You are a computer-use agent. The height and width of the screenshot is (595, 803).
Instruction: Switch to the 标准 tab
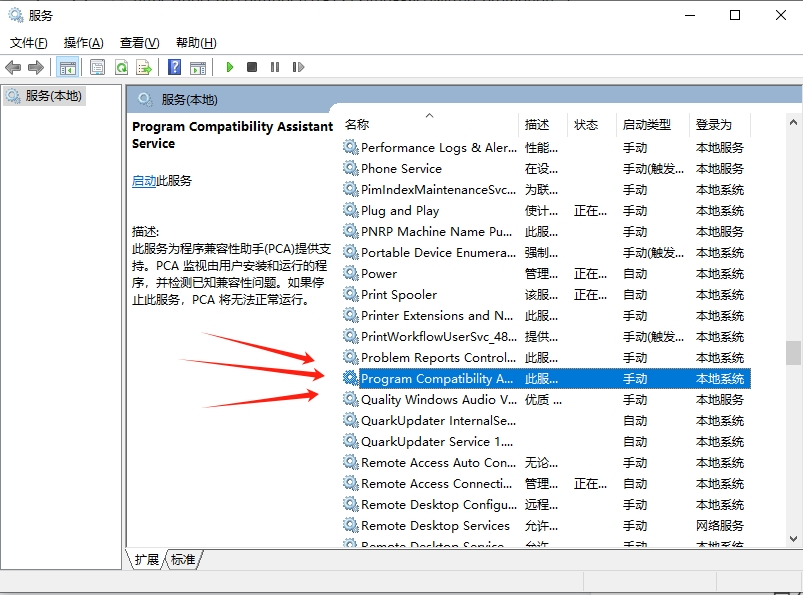183,560
